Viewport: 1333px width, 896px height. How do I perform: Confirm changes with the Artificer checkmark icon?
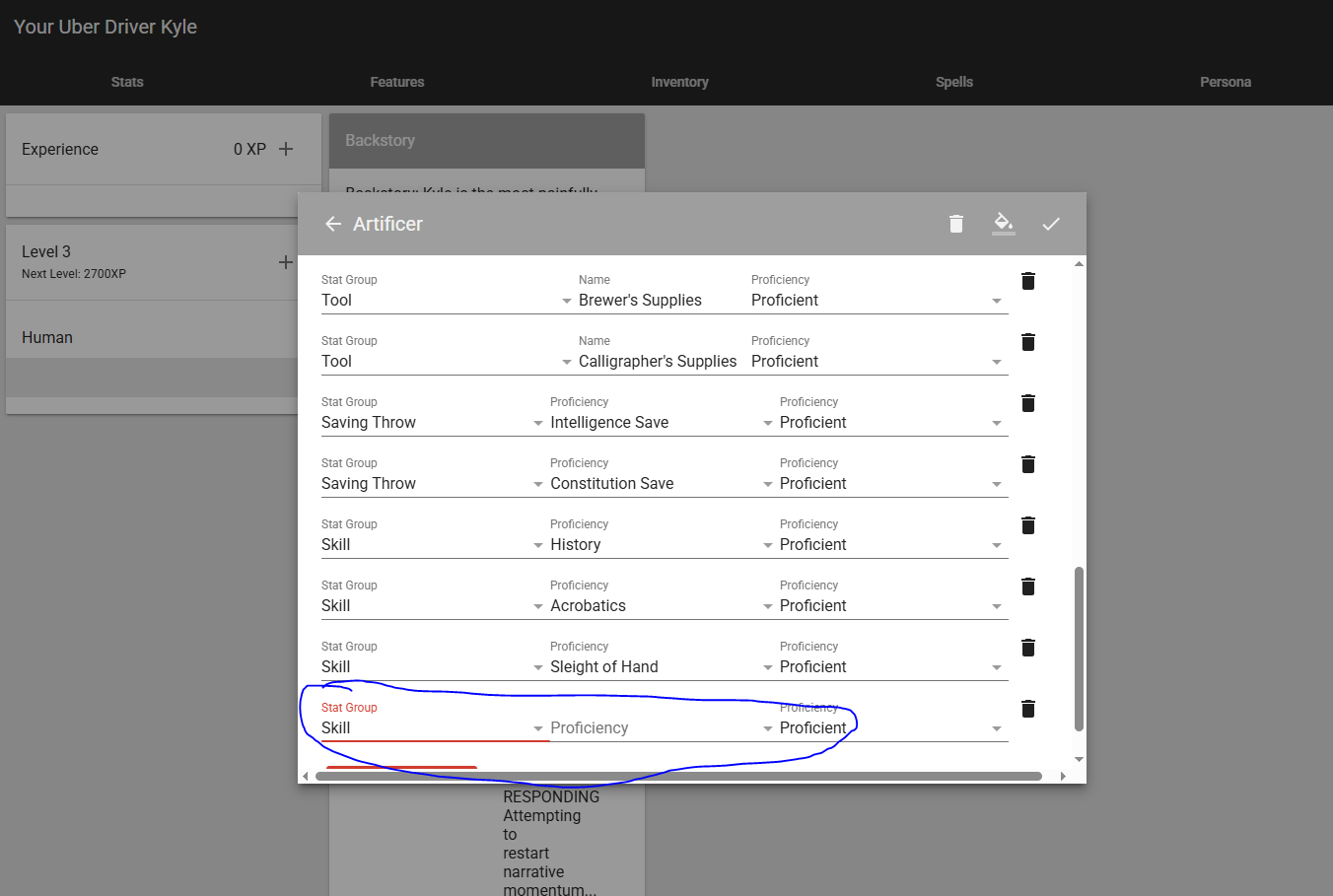point(1051,224)
